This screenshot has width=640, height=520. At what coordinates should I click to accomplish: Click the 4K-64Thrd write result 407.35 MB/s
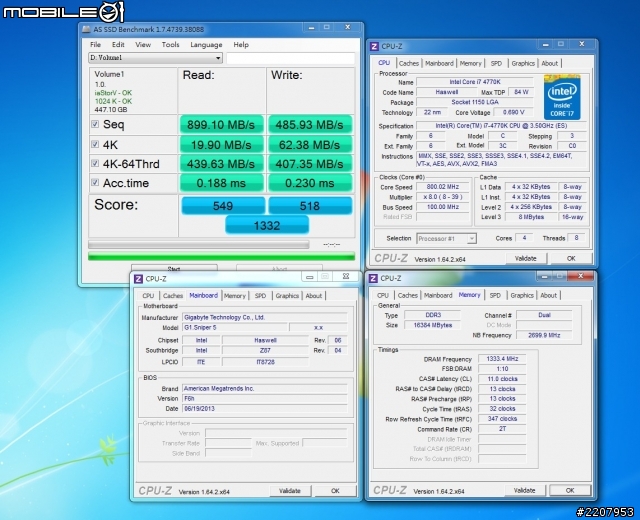(310, 164)
